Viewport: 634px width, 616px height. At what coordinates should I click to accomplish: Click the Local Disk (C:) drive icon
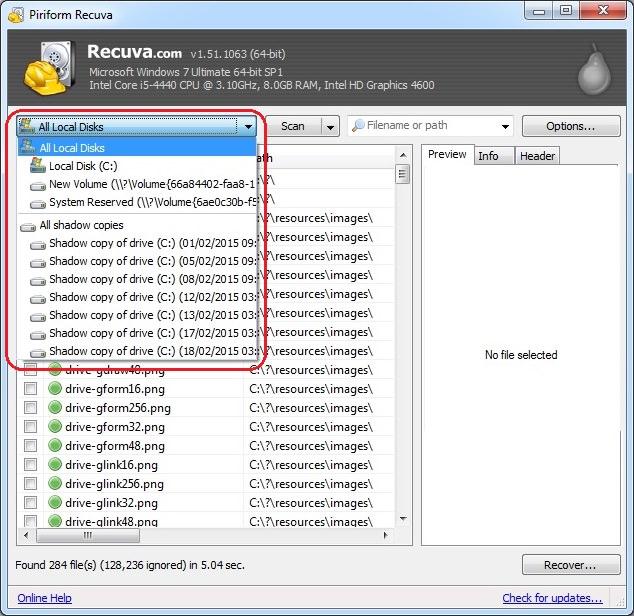click(x=38, y=166)
